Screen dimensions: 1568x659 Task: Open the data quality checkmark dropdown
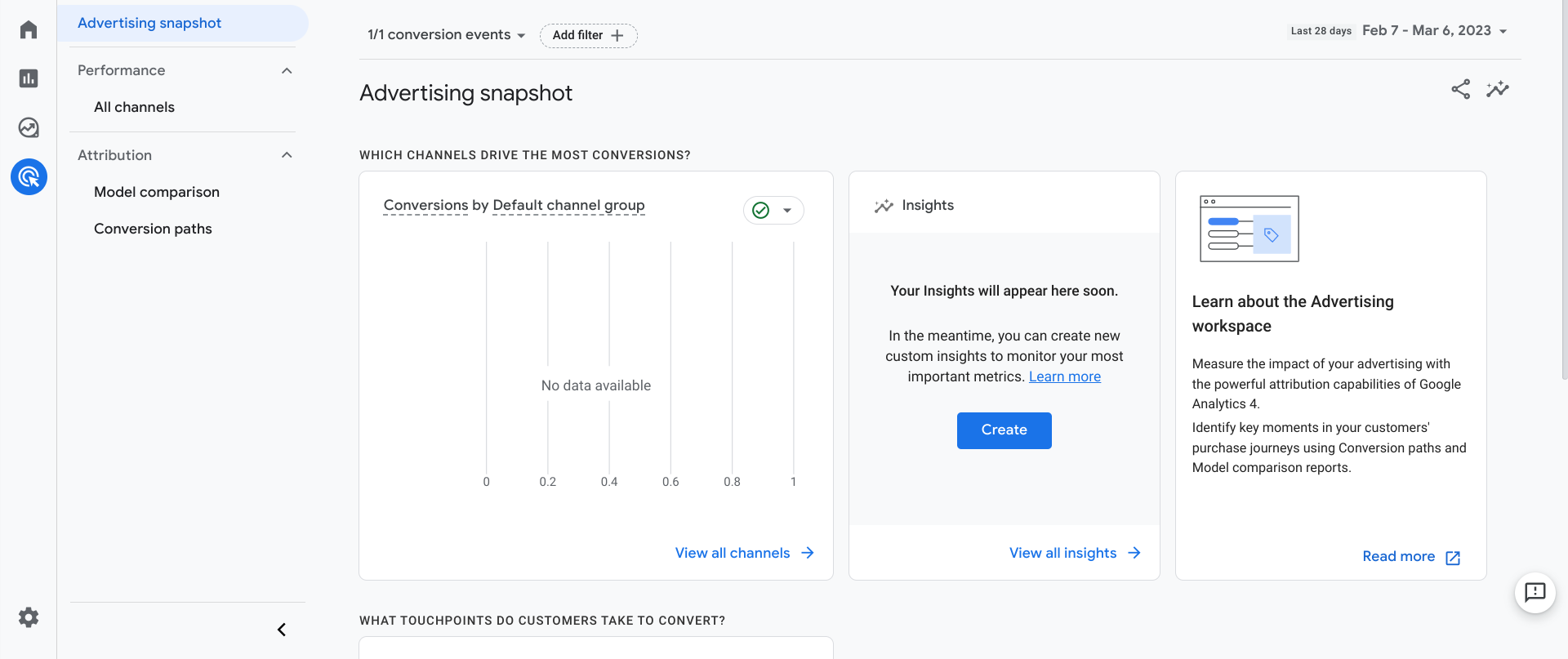click(773, 211)
